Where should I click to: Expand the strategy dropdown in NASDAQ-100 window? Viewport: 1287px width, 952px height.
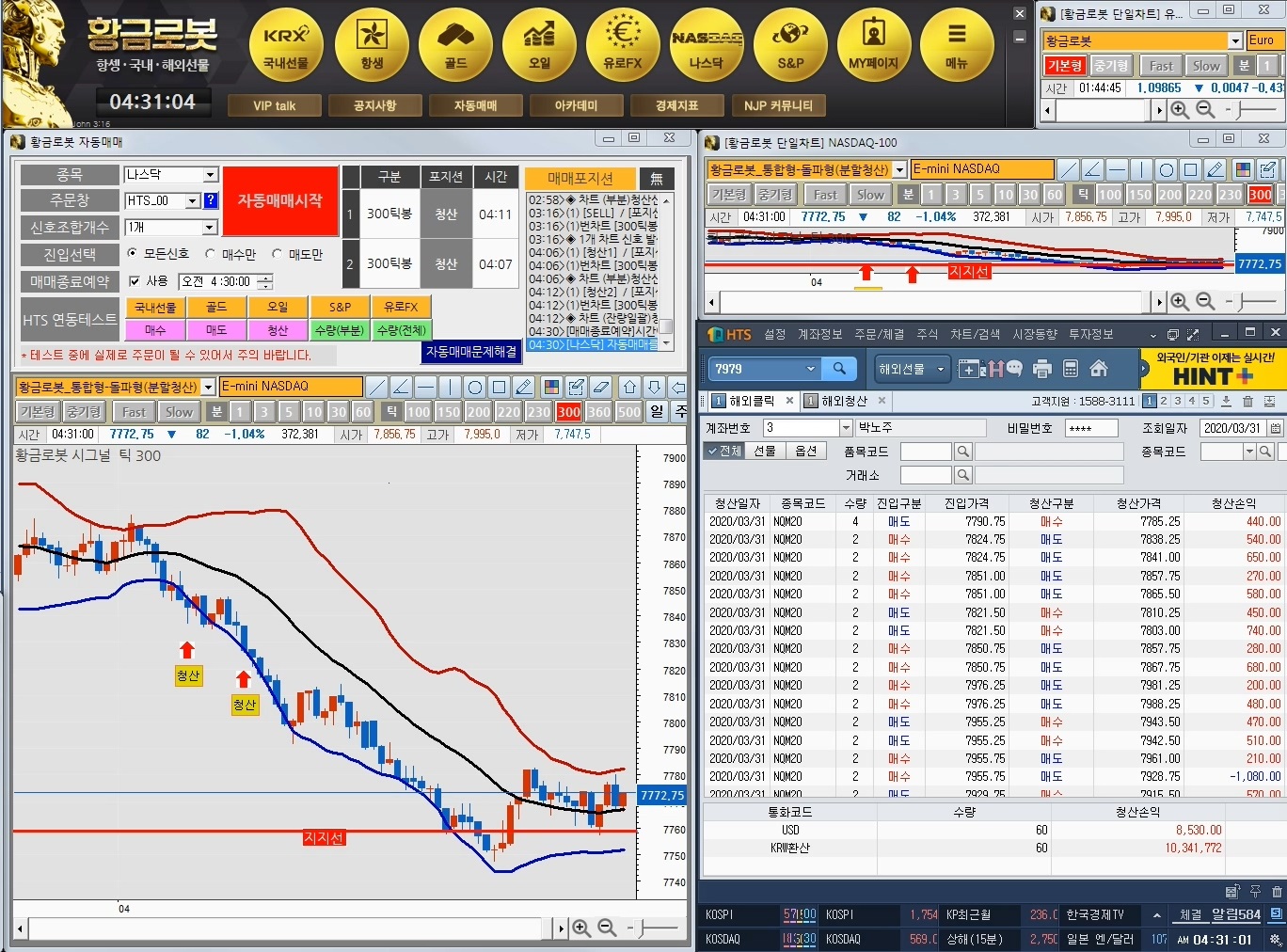pos(900,169)
